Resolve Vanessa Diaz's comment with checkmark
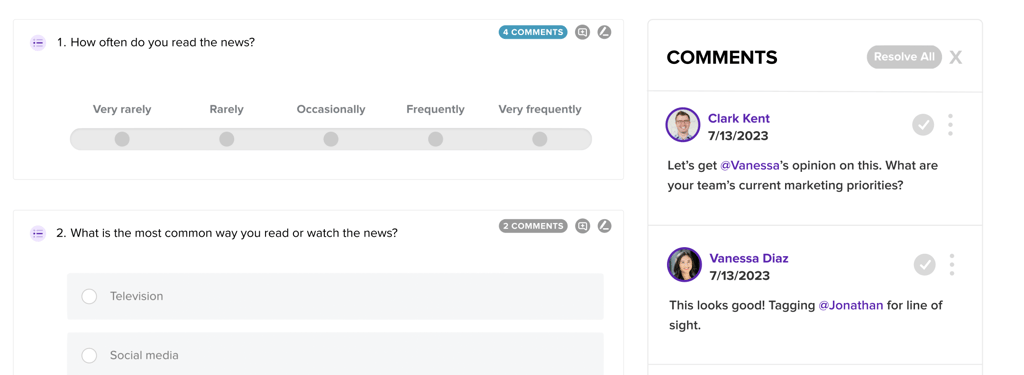The height and width of the screenshot is (375, 1024). coord(924,265)
